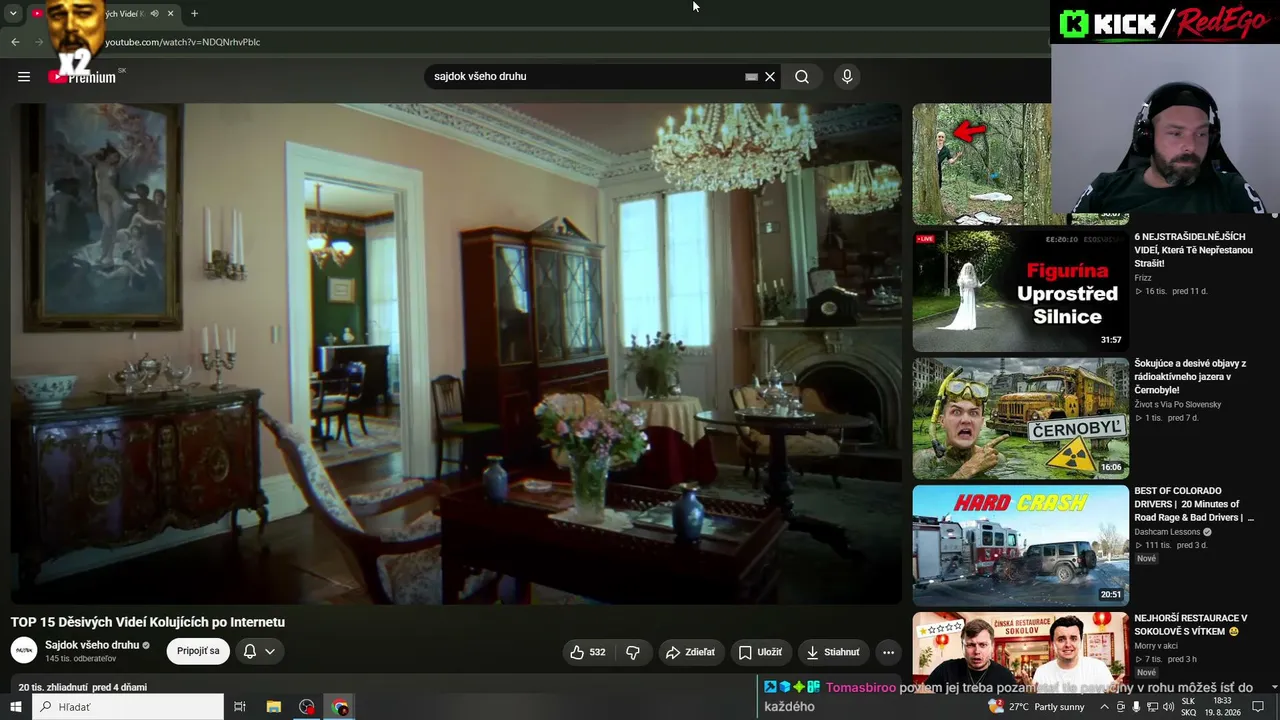Dislike the video with thumbs down
The height and width of the screenshot is (720, 1280).
click(633, 652)
